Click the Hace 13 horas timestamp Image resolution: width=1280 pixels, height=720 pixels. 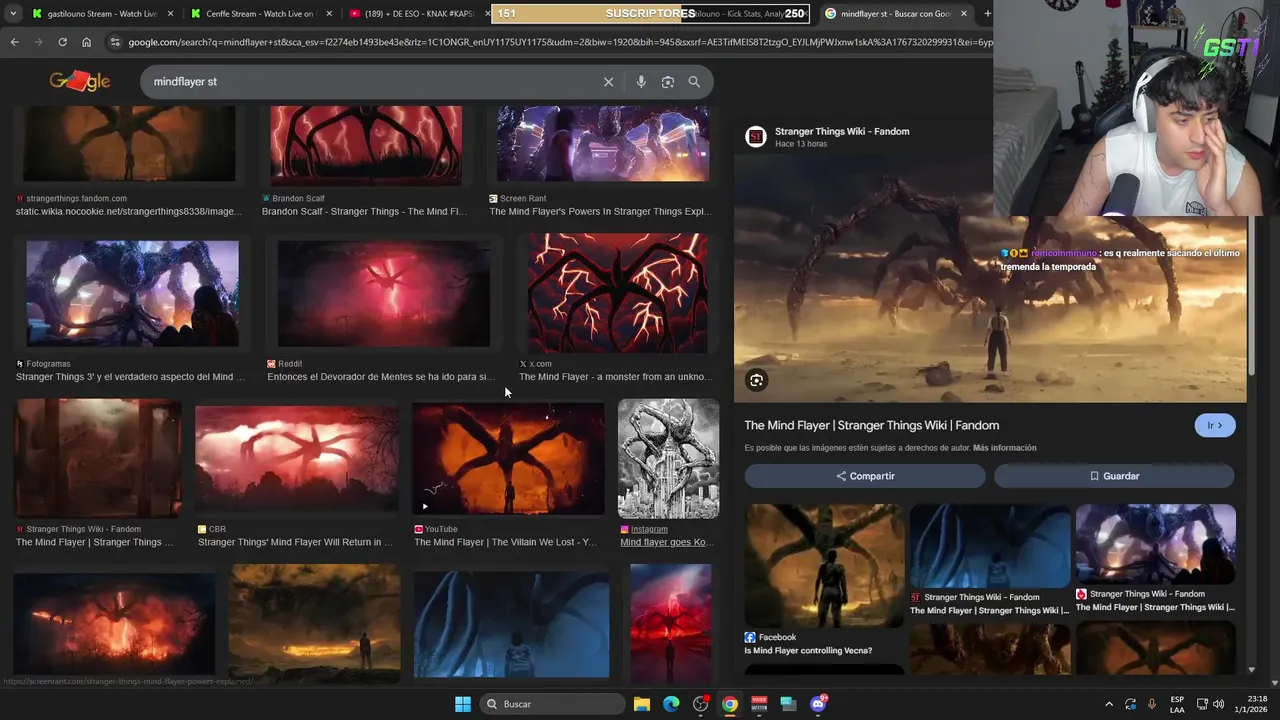click(801, 144)
